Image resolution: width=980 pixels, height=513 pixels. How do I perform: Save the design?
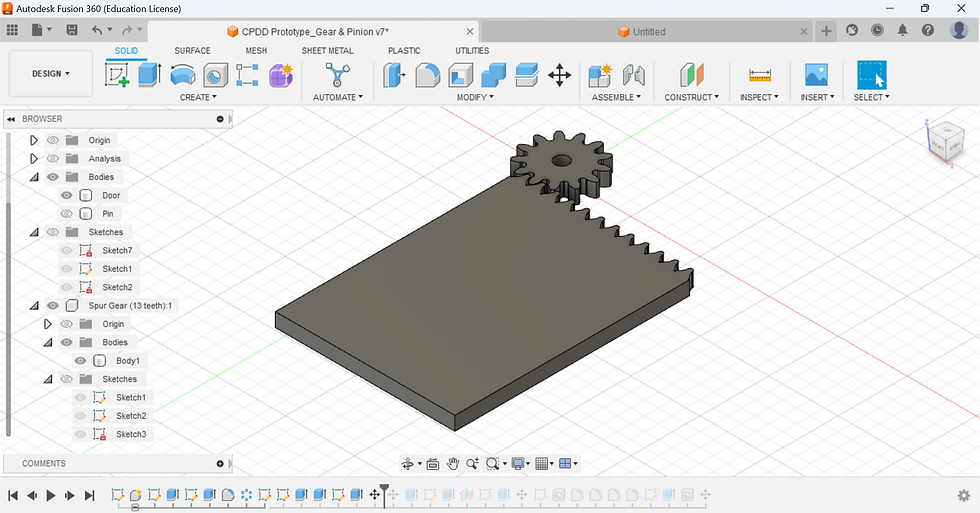click(72, 30)
